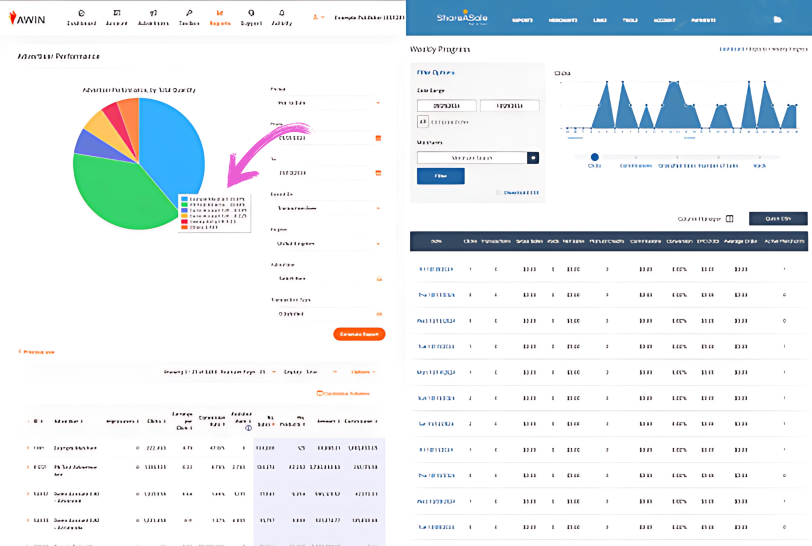Open Reports section in Awin header
Viewport: 812px width, 546px height.
pyautogui.click(x=220, y=17)
